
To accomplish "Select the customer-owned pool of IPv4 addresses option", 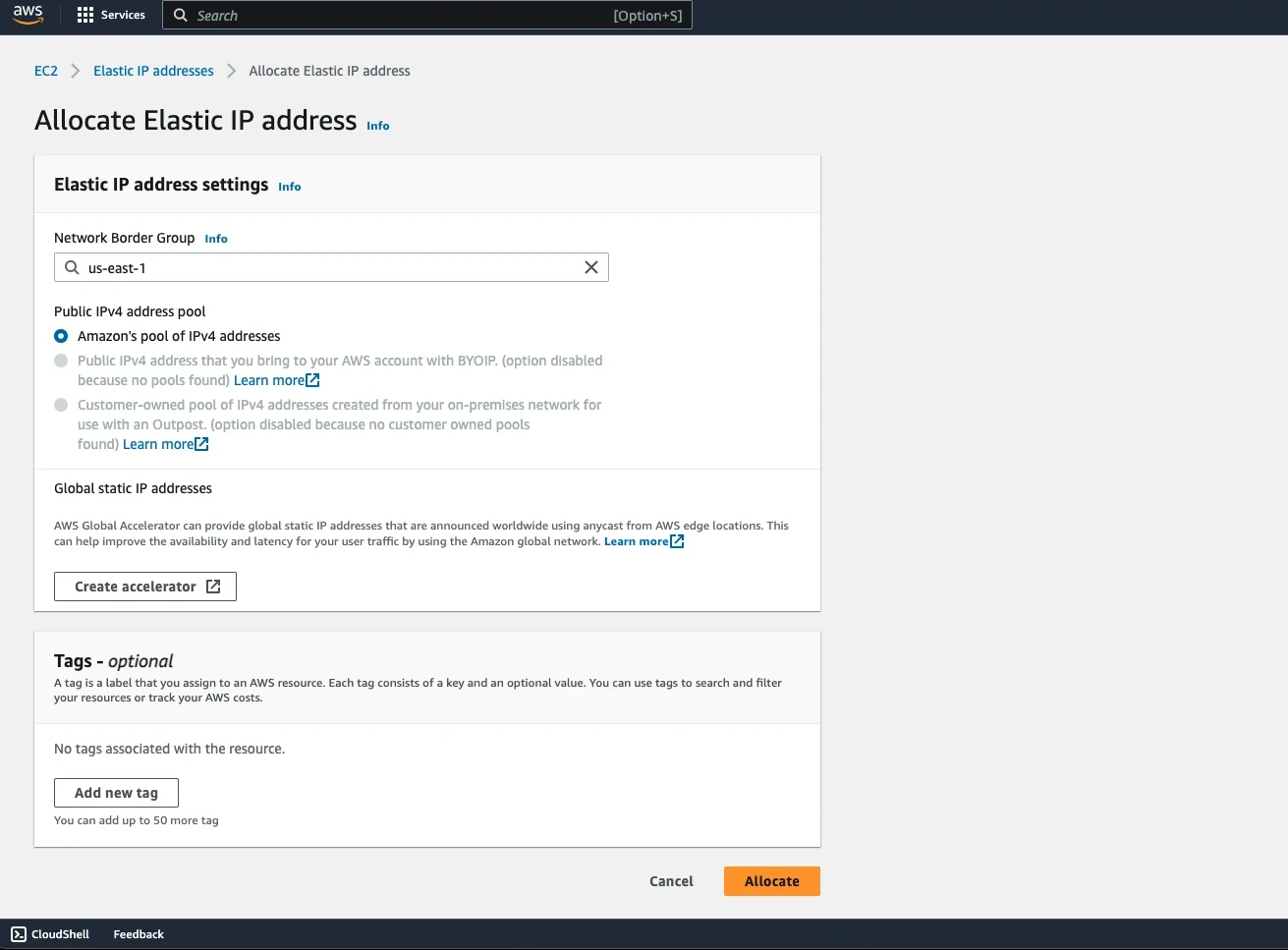I will pos(61,405).
